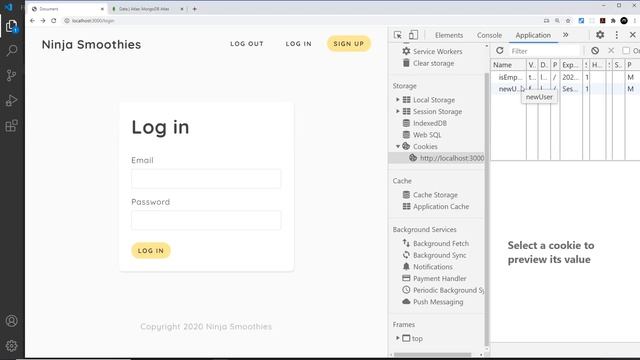This screenshot has height=360, width=640.
Task: Click LOG IN in the navbar
Action: pyautogui.click(x=298, y=44)
